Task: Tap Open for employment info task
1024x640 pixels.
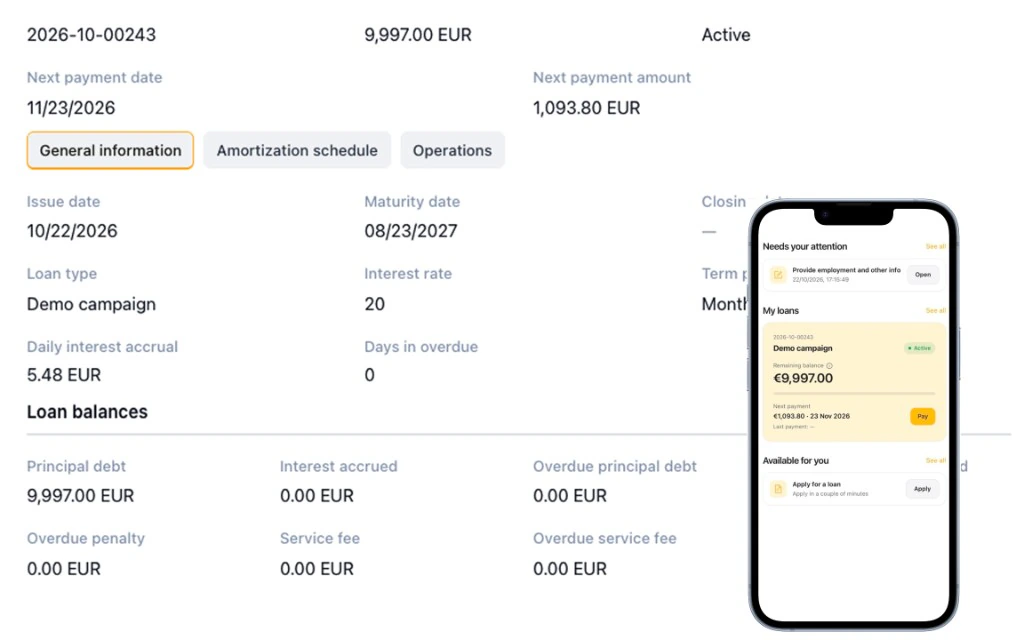Action: point(923,275)
